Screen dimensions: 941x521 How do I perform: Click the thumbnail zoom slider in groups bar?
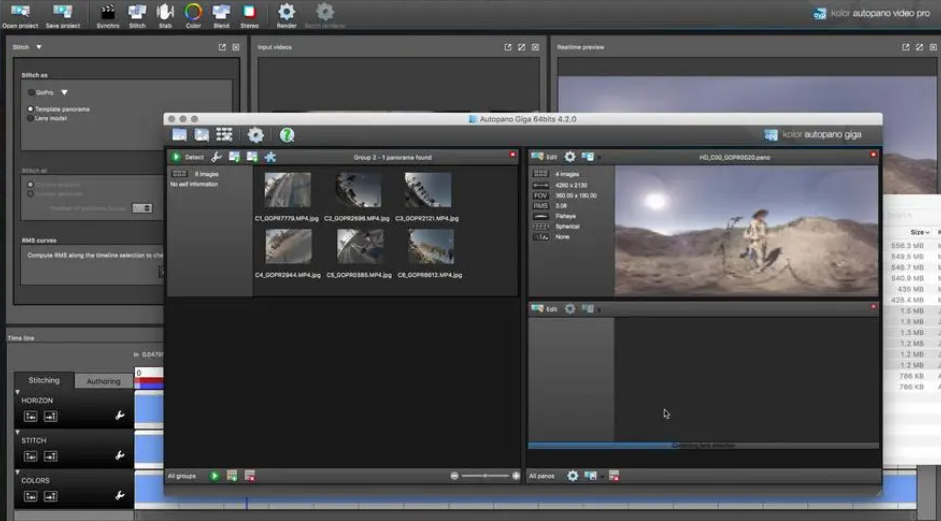pyautogui.click(x=485, y=476)
